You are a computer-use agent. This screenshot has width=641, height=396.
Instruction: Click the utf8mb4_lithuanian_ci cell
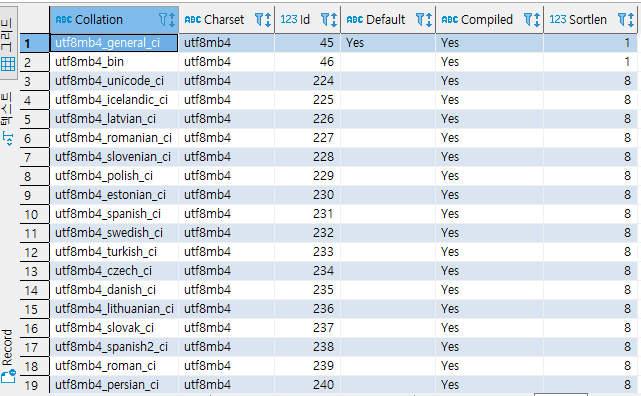pos(114,309)
